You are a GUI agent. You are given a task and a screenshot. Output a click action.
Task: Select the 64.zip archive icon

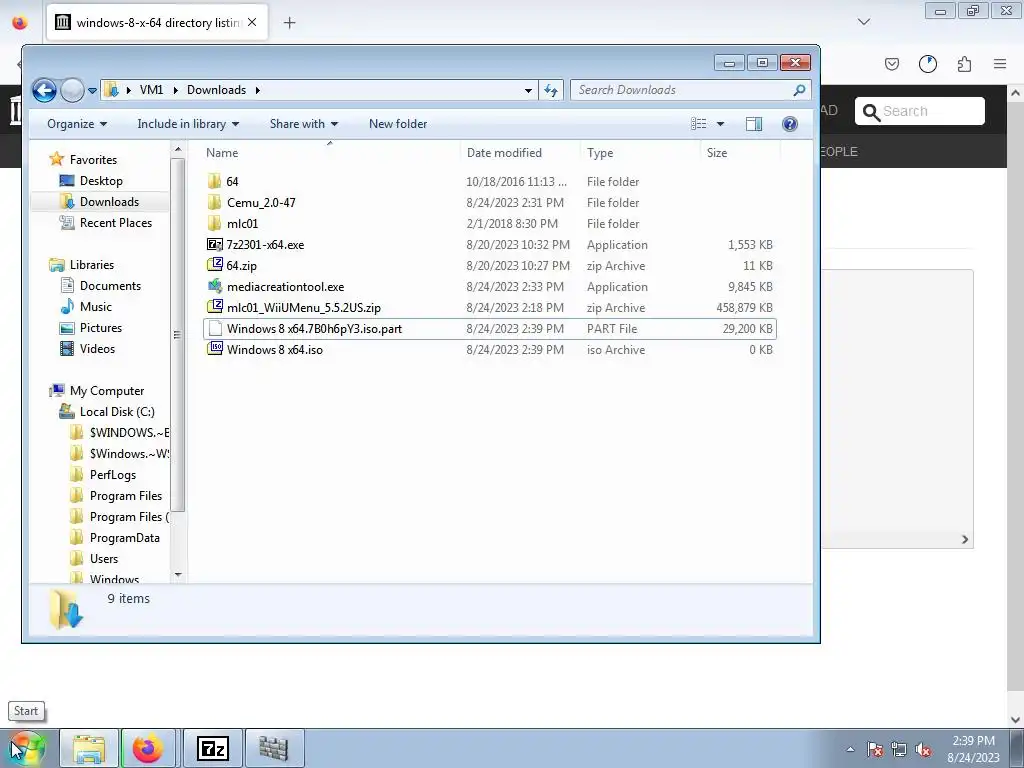click(214, 265)
